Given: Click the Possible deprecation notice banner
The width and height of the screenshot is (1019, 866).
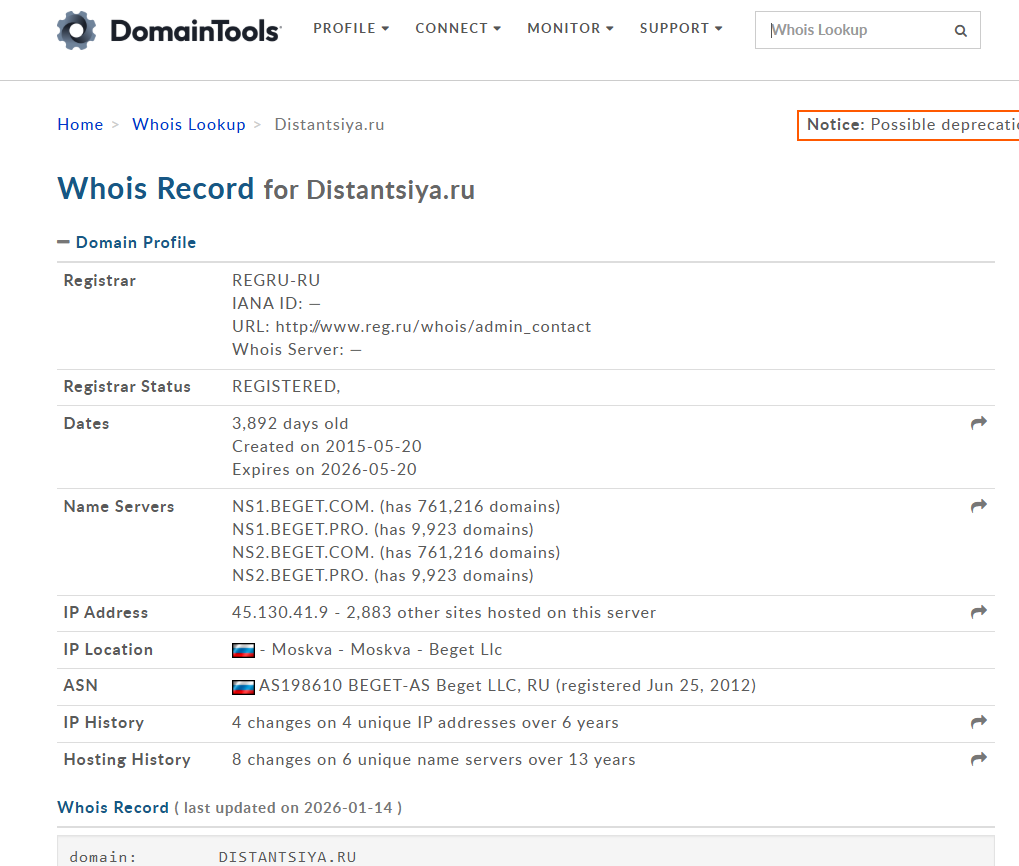Looking at the screenshot, I should pos(910,125).
